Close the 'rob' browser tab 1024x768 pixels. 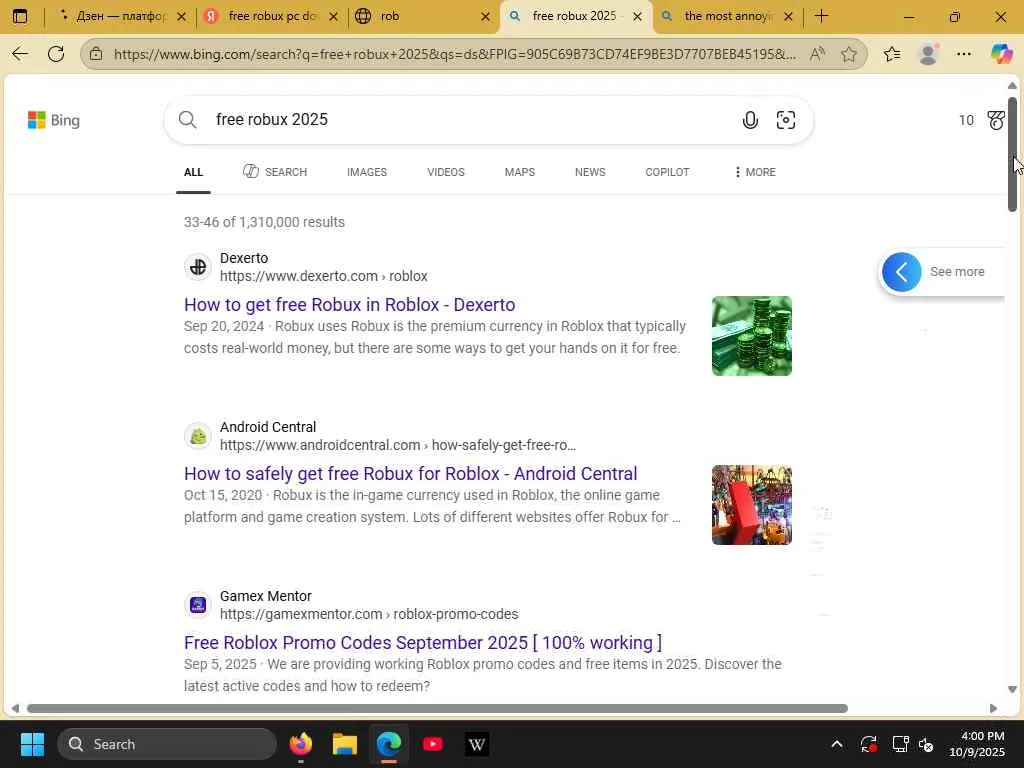(485, 16)
